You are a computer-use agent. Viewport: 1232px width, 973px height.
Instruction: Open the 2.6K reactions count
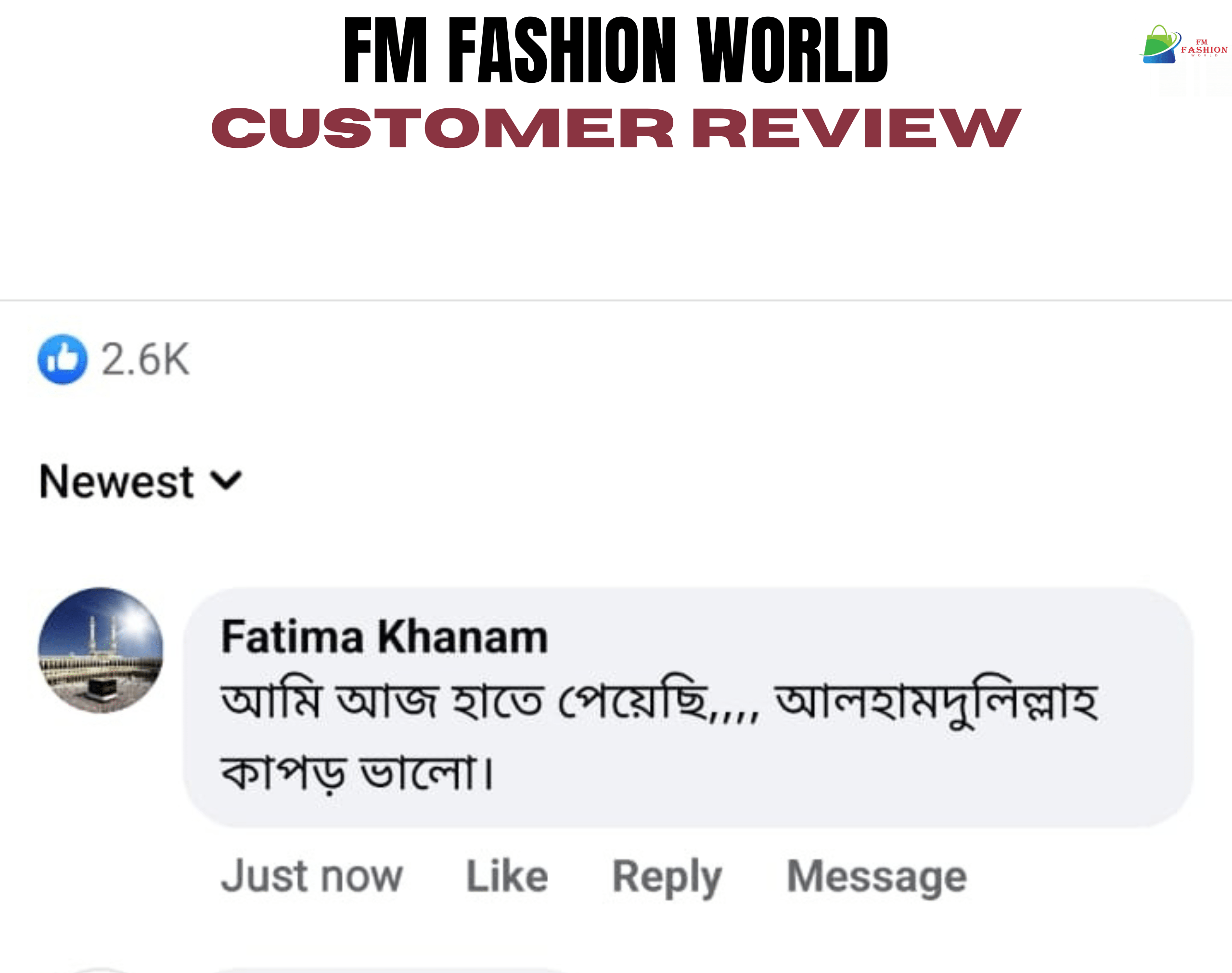(145, 360)
